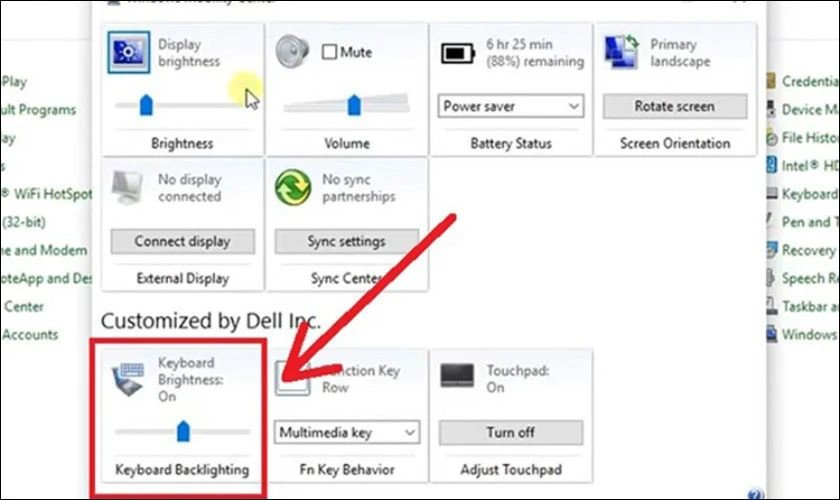
Task: Open Sync settings
Action: pyautogui.click(x=345, y=241)
